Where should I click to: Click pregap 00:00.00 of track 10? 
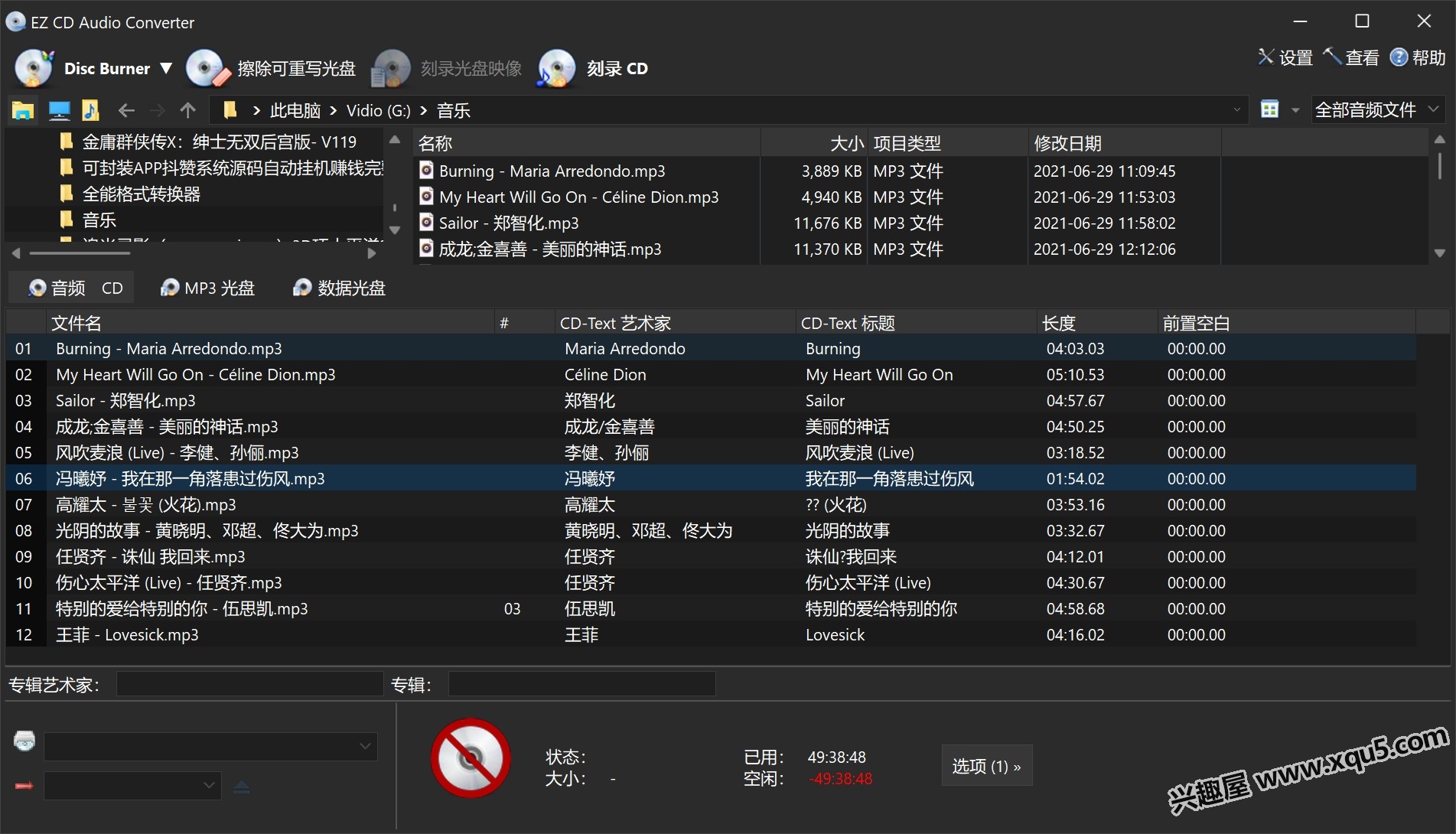[x=1196, y=582]
